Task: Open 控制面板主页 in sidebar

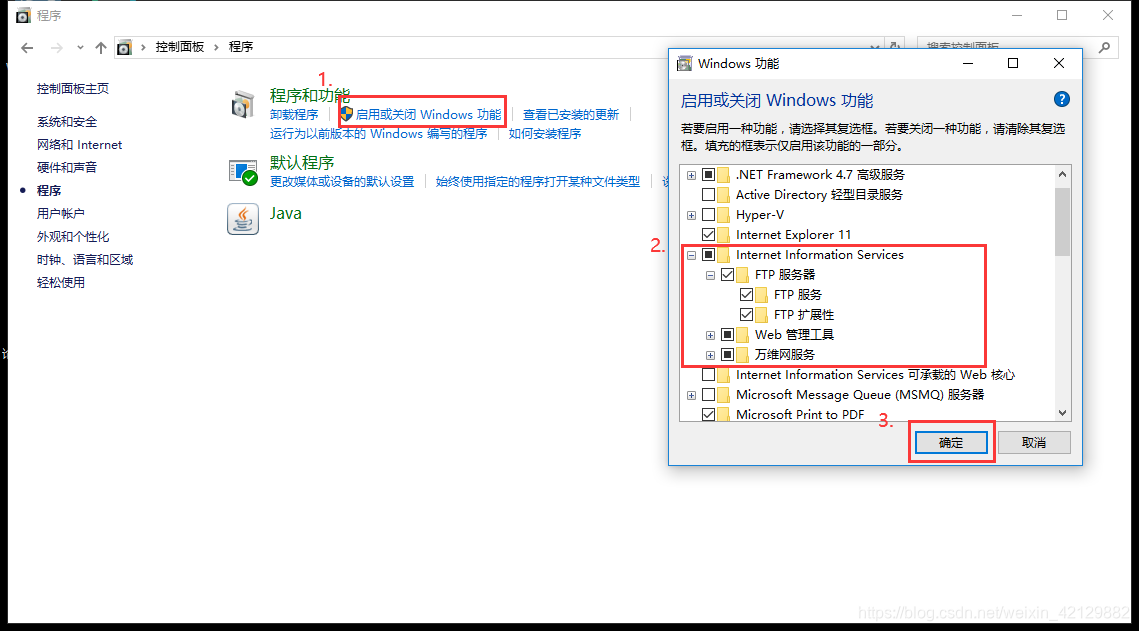Action: [73, 89]
